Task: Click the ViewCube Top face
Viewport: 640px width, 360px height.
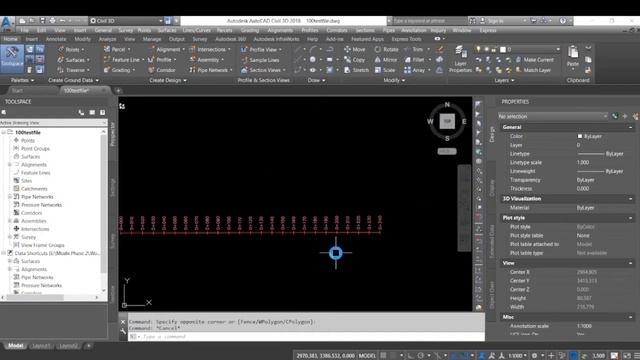Action: click(447, 121)
